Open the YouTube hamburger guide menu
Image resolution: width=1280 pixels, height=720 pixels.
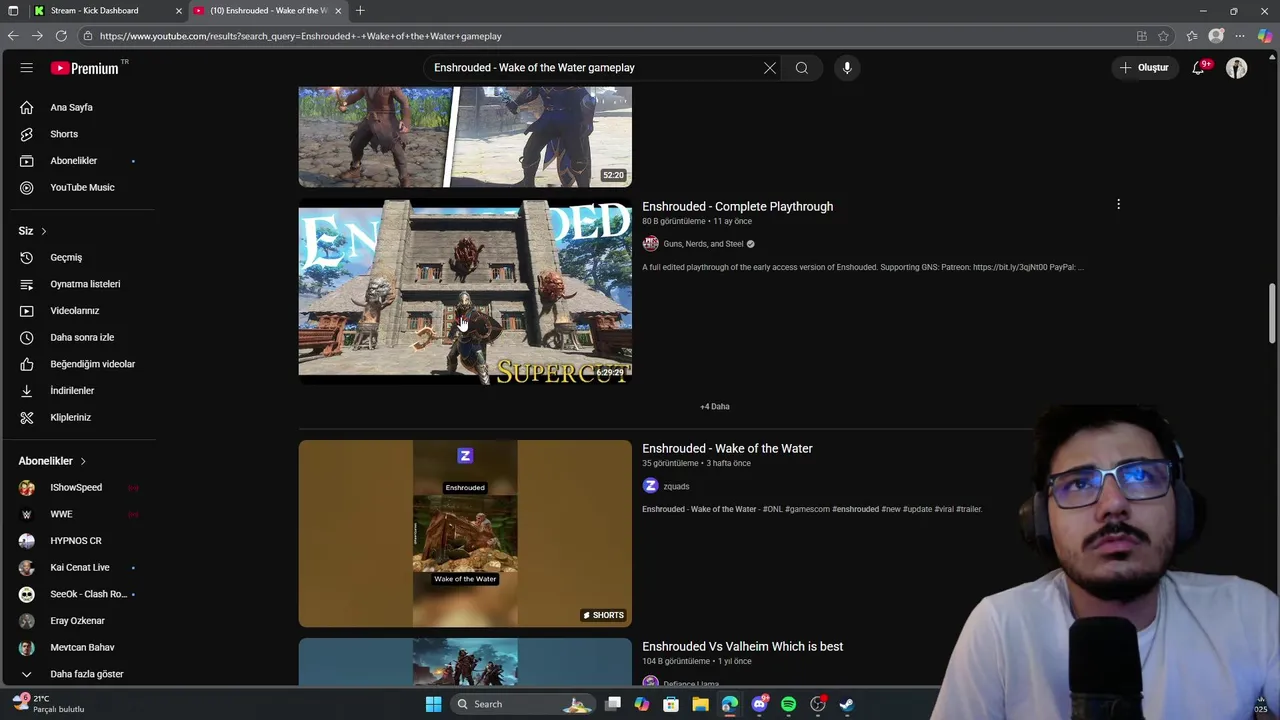[x=27, y=68]
